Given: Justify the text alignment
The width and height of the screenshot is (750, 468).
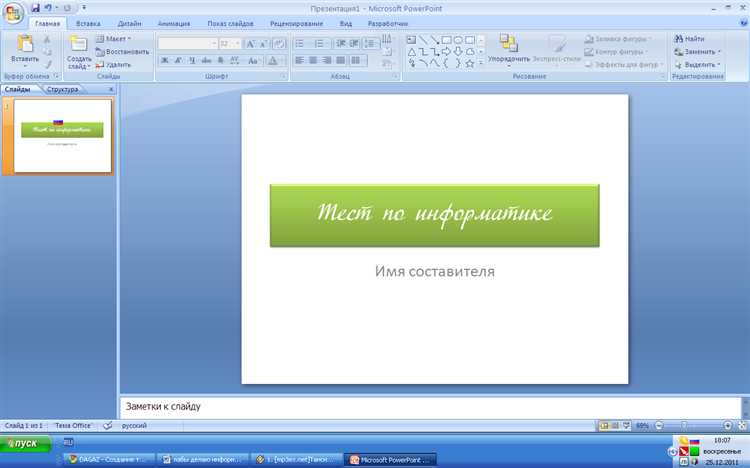Looking at the screenshot, I should (341, 60).
